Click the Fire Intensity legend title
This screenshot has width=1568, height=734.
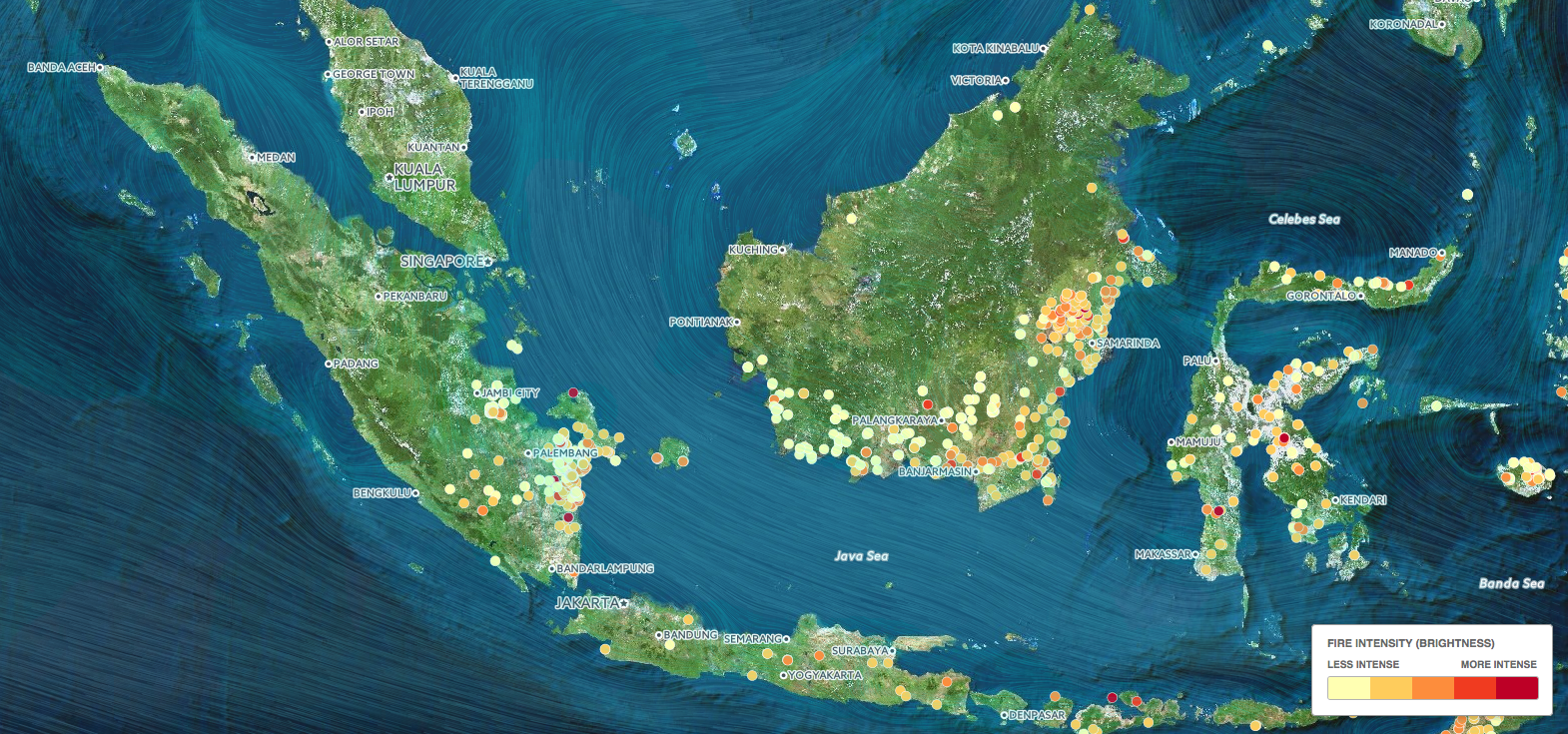point(1410,643)
